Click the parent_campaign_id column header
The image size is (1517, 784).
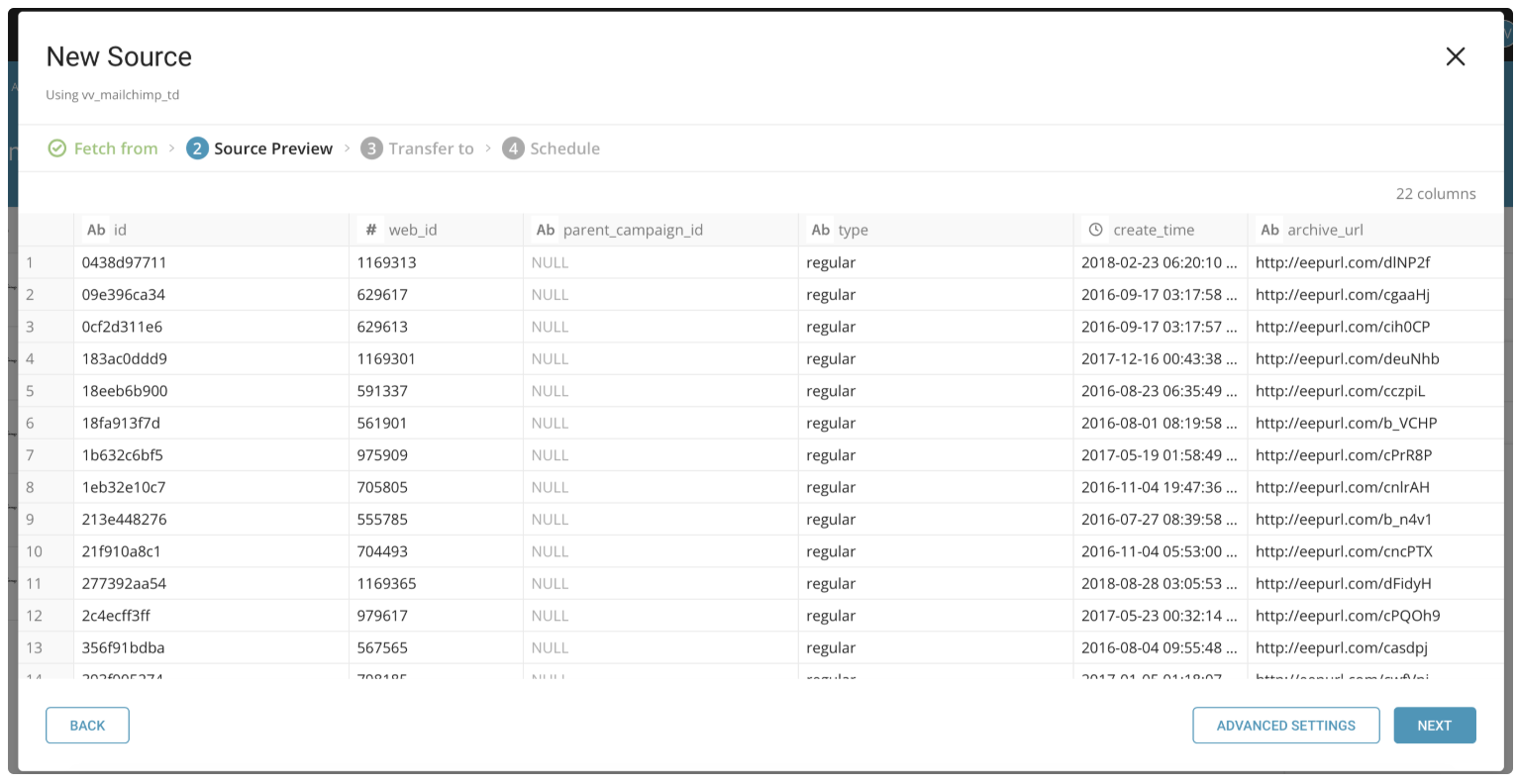tap(633, 230)
